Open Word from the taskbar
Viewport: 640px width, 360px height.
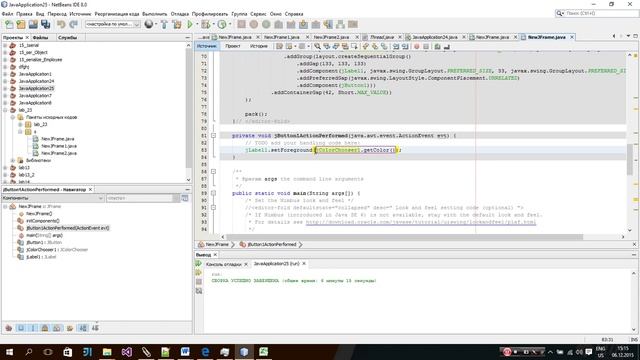point(185,351)
